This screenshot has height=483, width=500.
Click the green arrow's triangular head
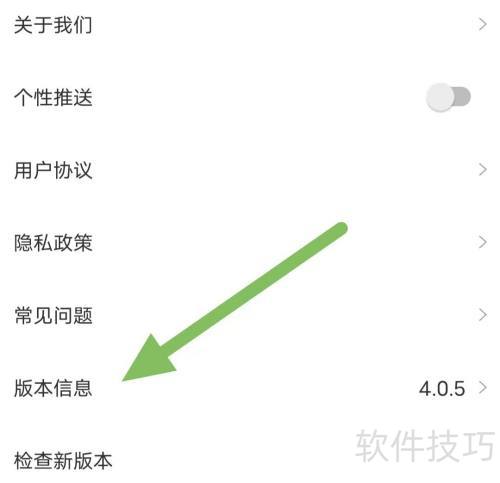[149, 362]
